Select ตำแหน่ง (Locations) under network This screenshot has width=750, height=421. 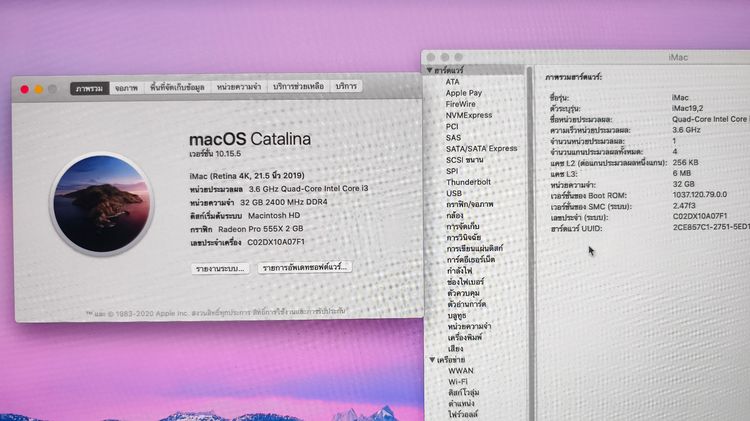pos(462,403)
